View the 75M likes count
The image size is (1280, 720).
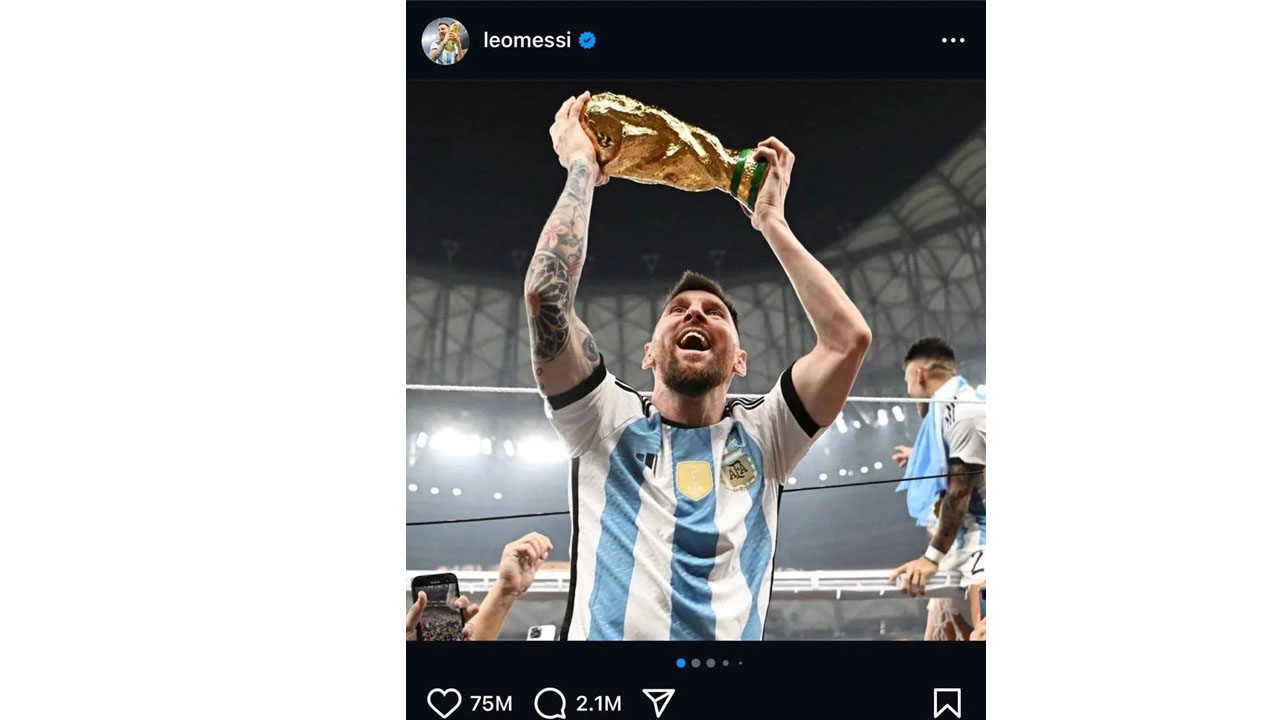[x=491, y=704]
